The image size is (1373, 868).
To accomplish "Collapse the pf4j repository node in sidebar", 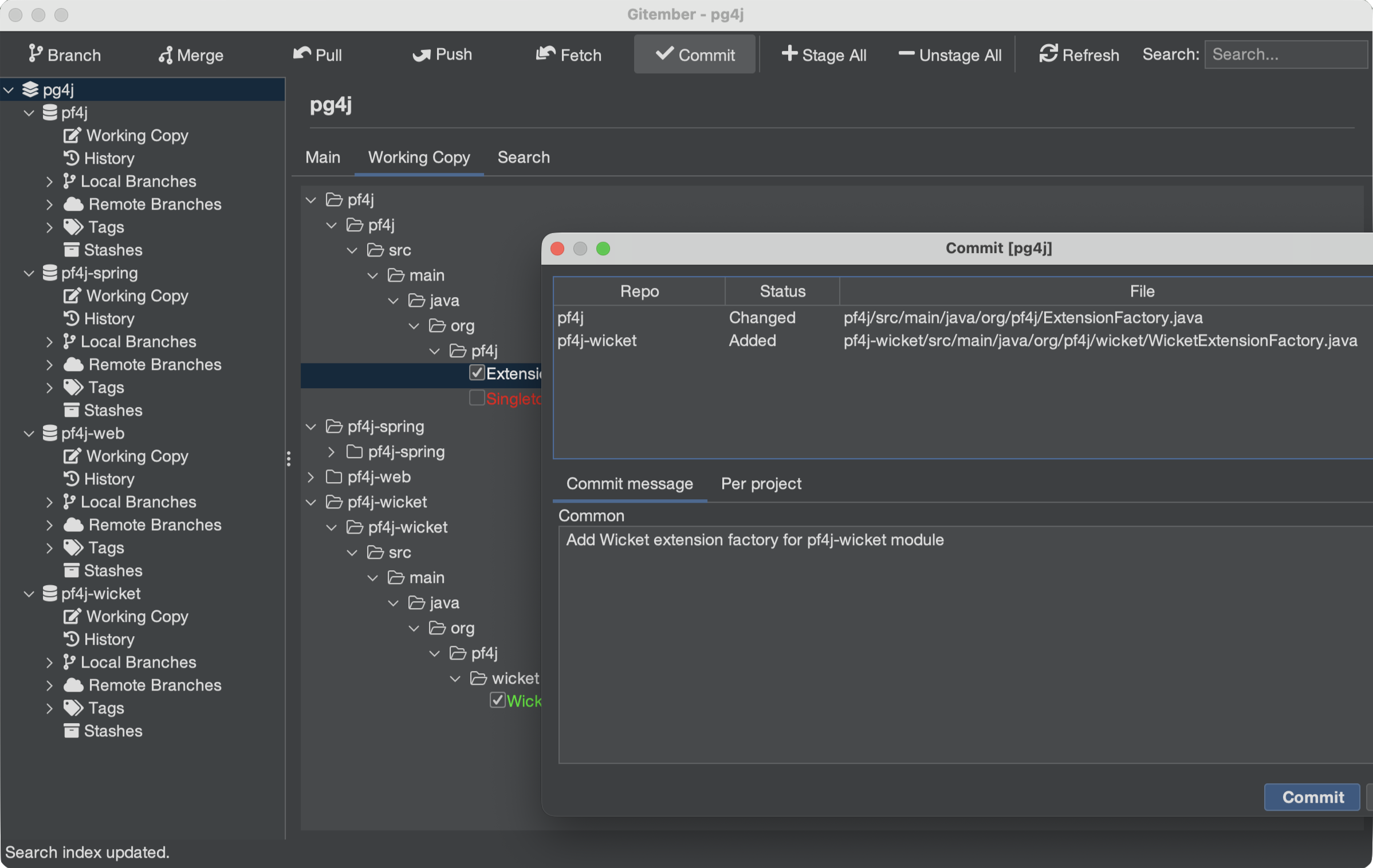I will [29, 112].
